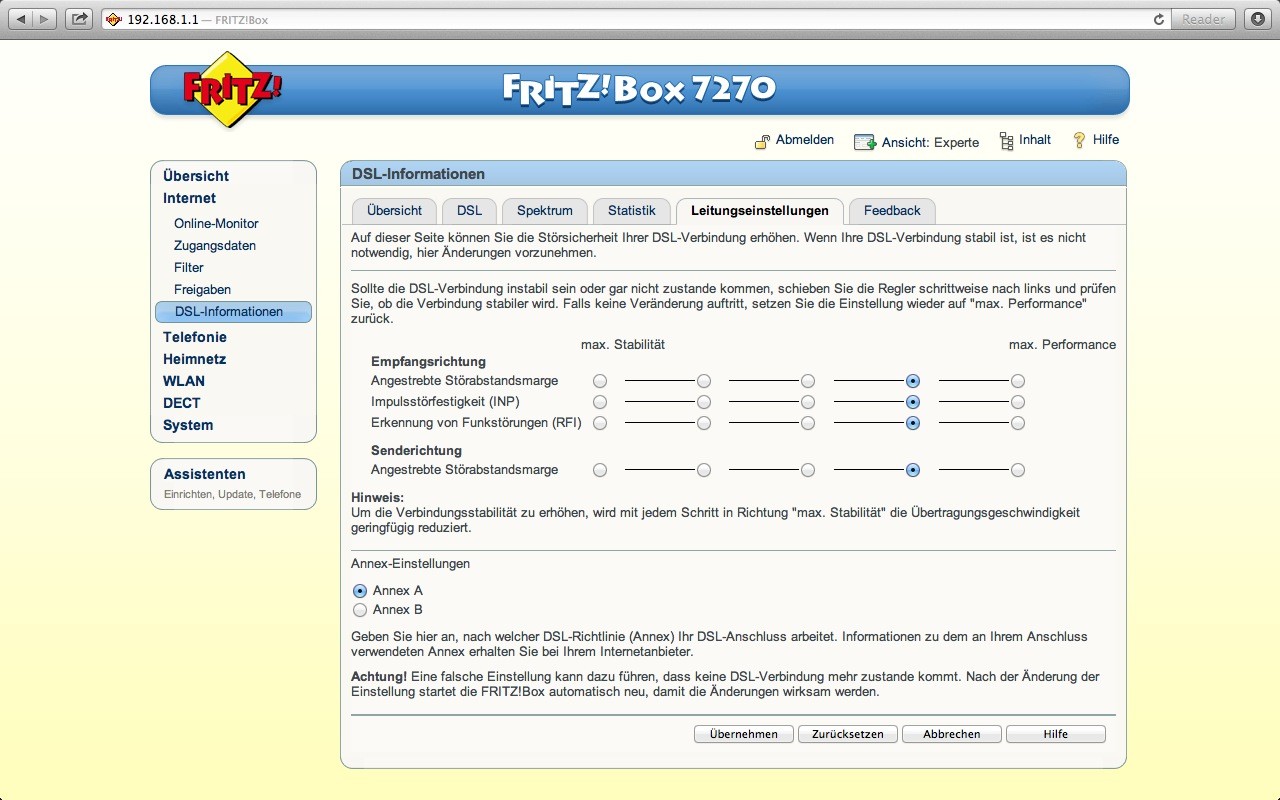Switch to the Statistik tab

pyautogui.click(x=632, y=211)
